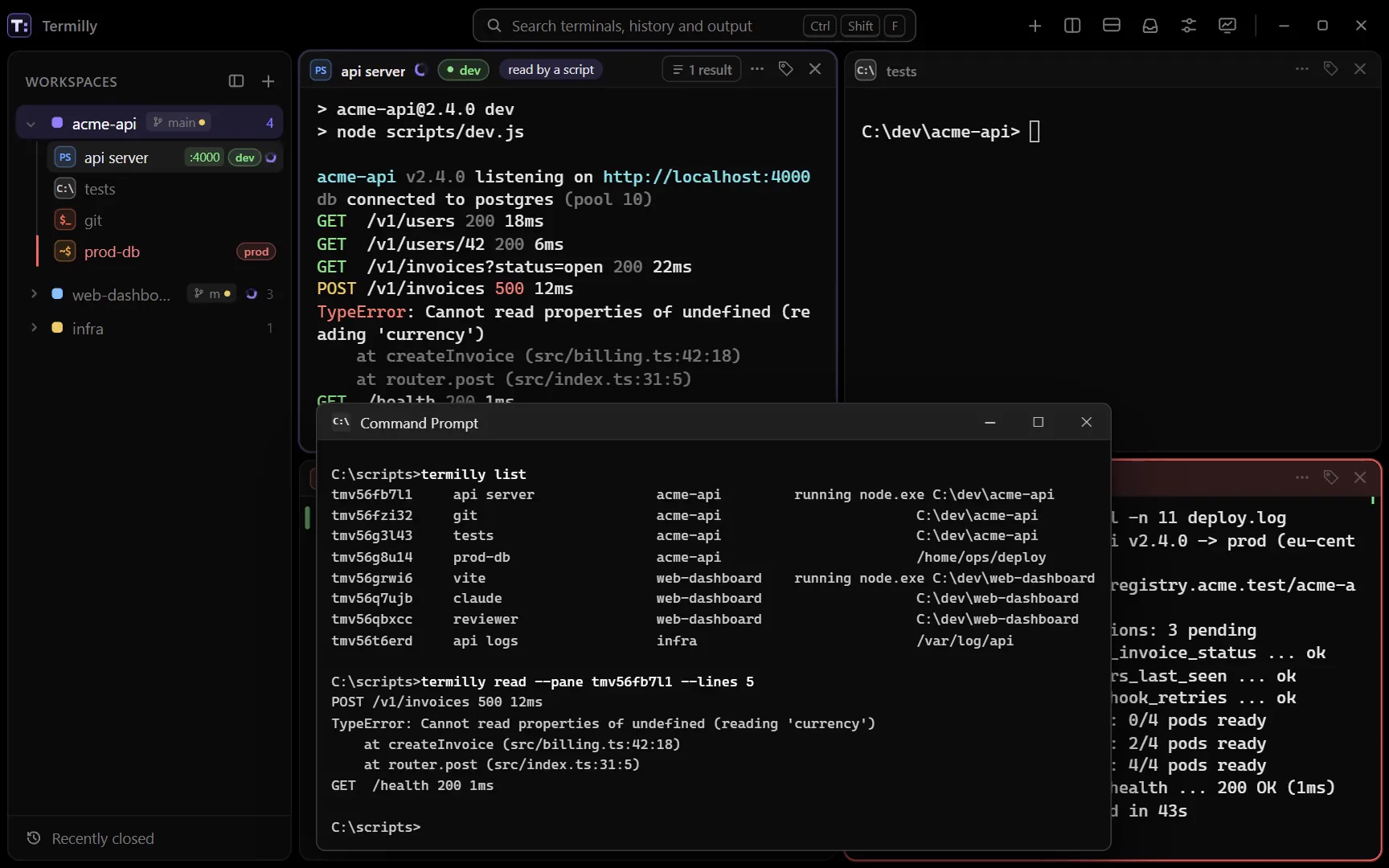The width and height of the screenshot is (1389, 868).
Task: Select the tests terminal in sidebar
Action: 165,189
